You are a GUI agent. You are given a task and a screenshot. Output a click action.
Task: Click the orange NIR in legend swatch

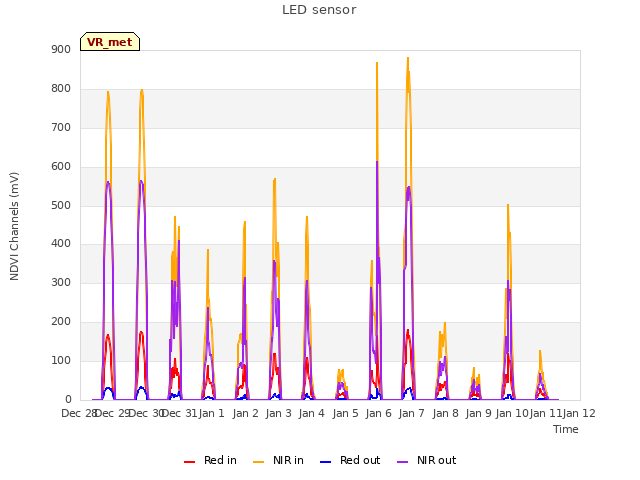[x=258, y=462]
